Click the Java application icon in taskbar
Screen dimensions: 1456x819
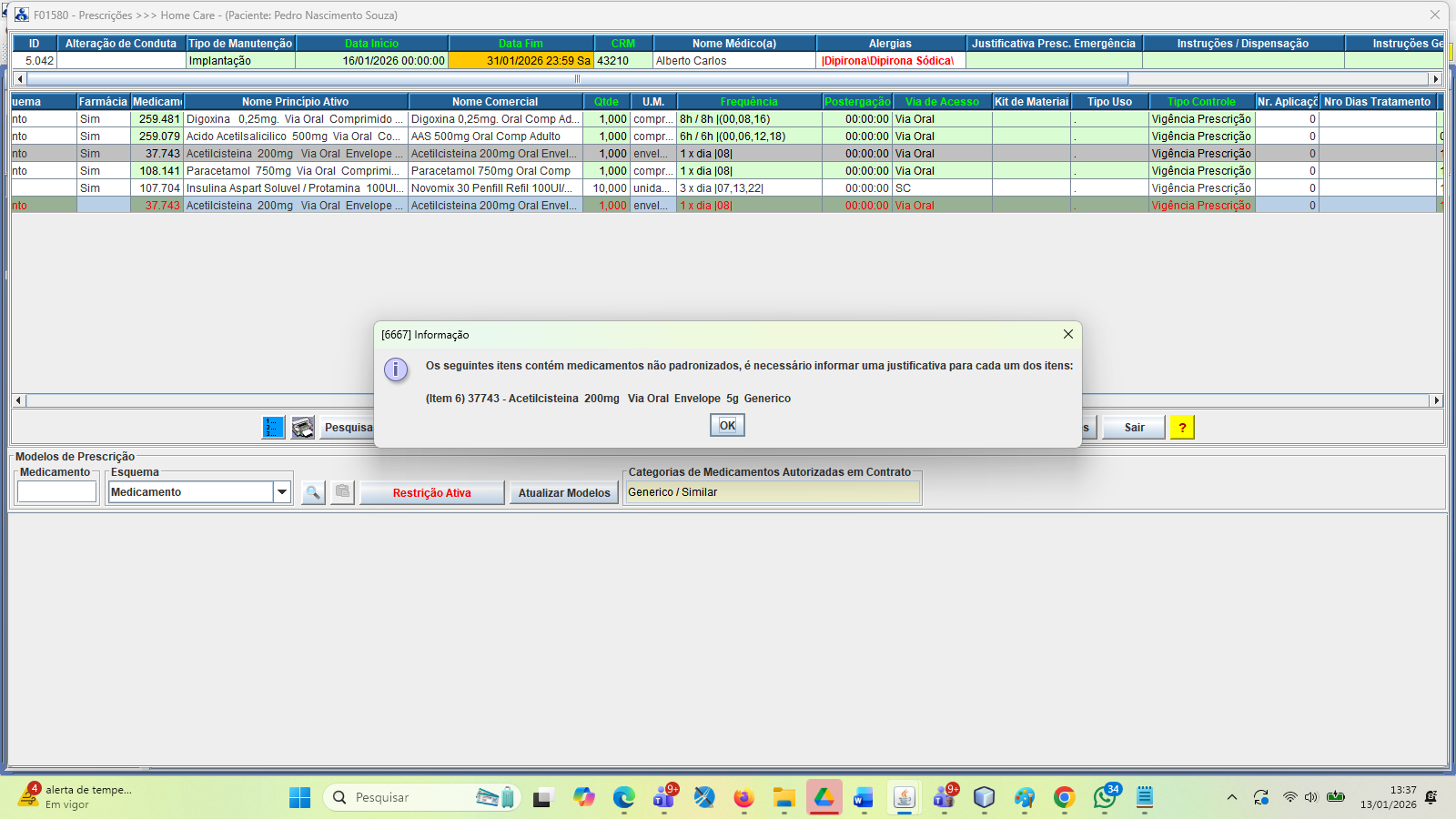pyautogui.click(x=904, y=798)
